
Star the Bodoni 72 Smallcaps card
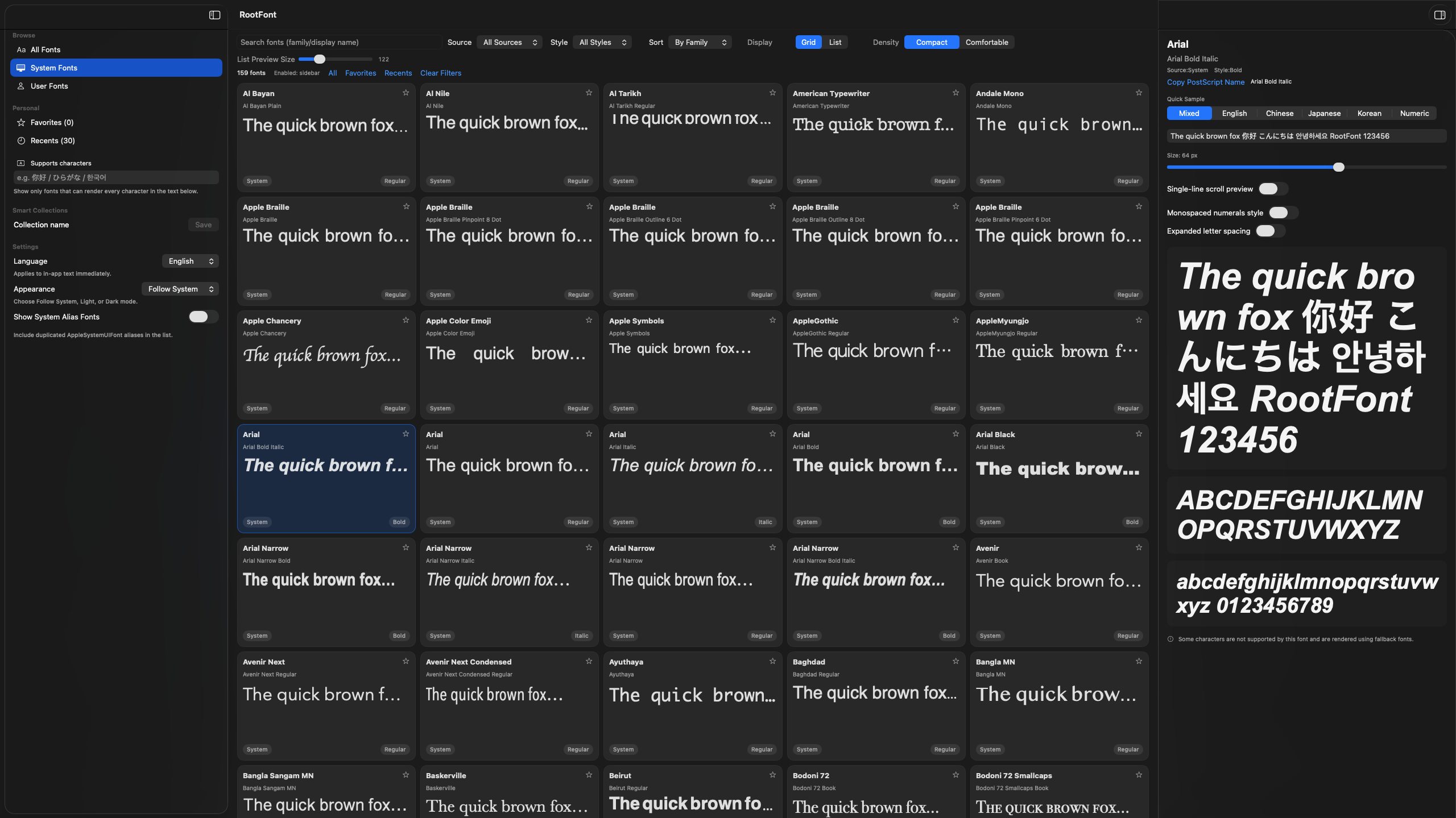tap(1139, 775)
